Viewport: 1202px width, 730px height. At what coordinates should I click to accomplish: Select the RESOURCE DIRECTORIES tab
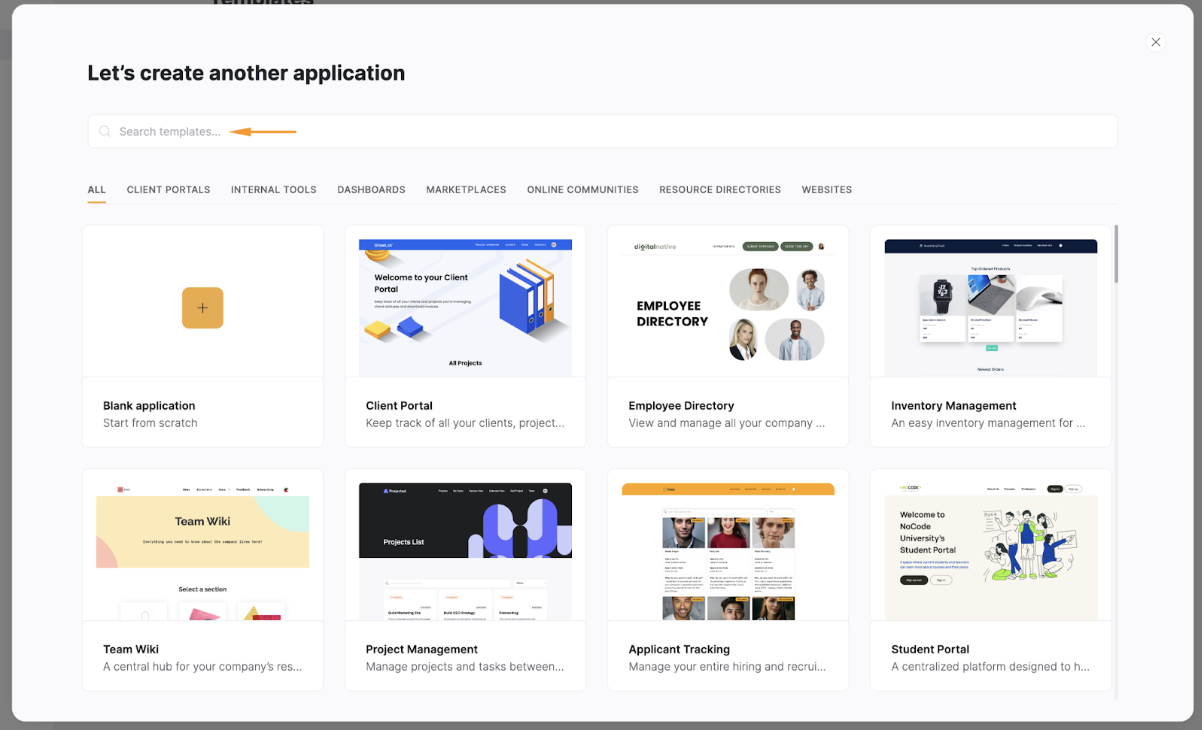tap(720, 190)
